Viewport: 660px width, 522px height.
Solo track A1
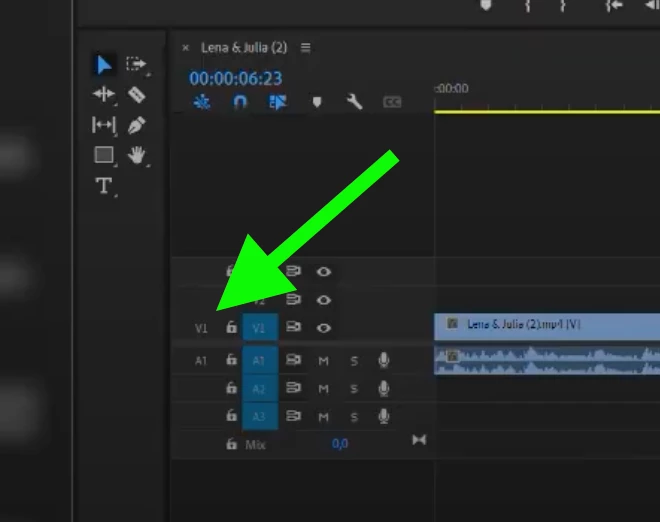point(354,361)
